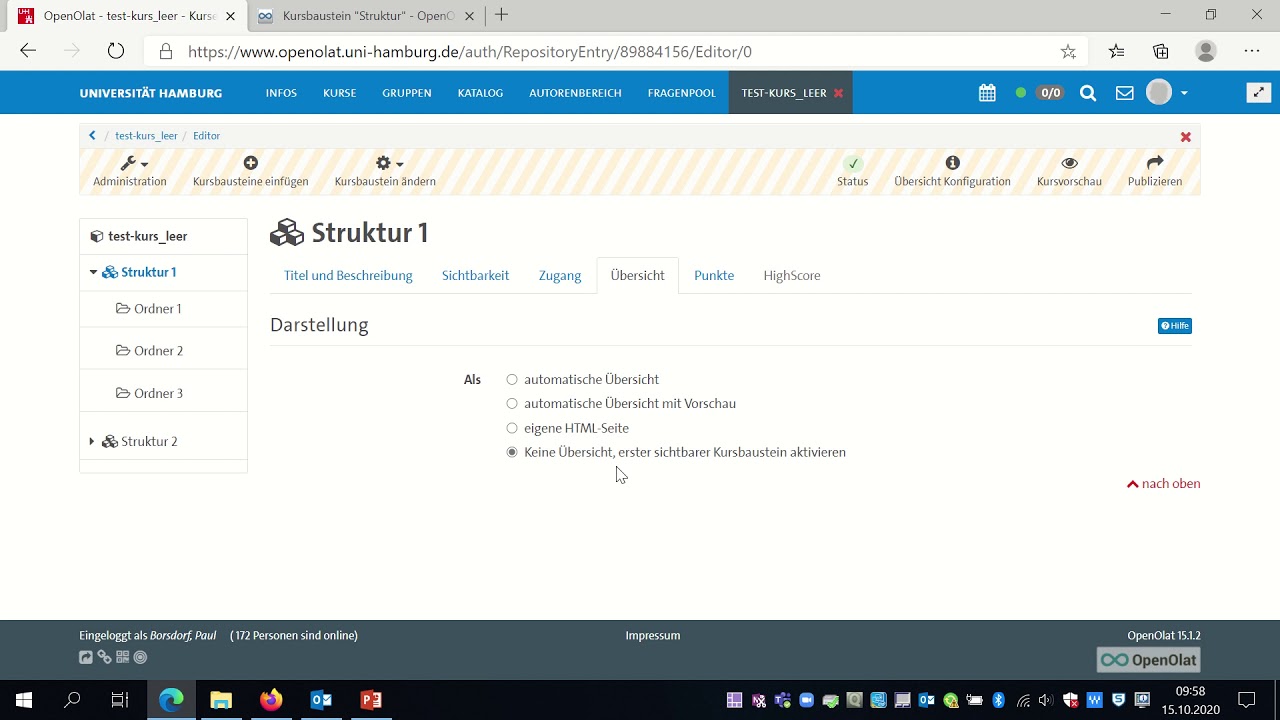Switch to the Zugang tab
Screen dimensions: 1280x720
560,275
